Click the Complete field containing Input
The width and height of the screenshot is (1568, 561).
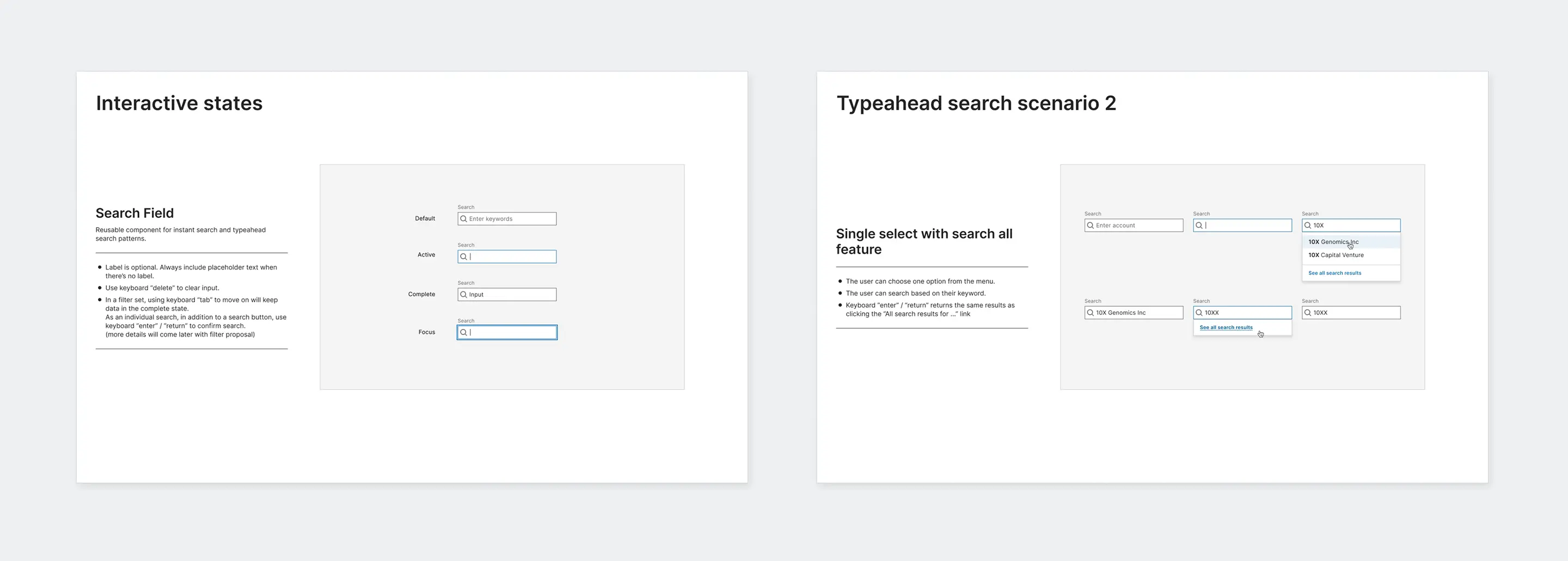pos(507,294)
